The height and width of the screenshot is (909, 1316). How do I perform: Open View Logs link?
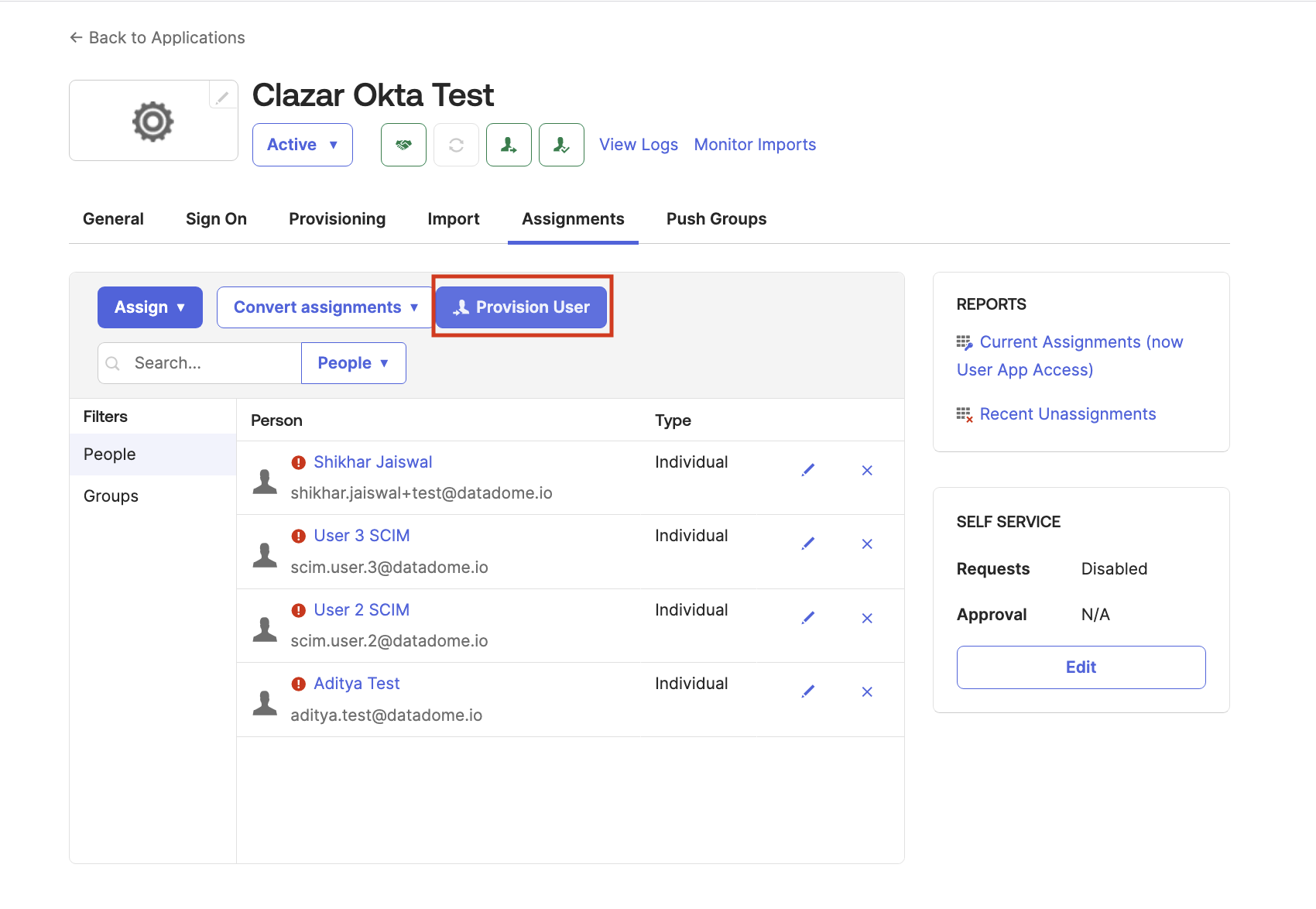[639, 145]
